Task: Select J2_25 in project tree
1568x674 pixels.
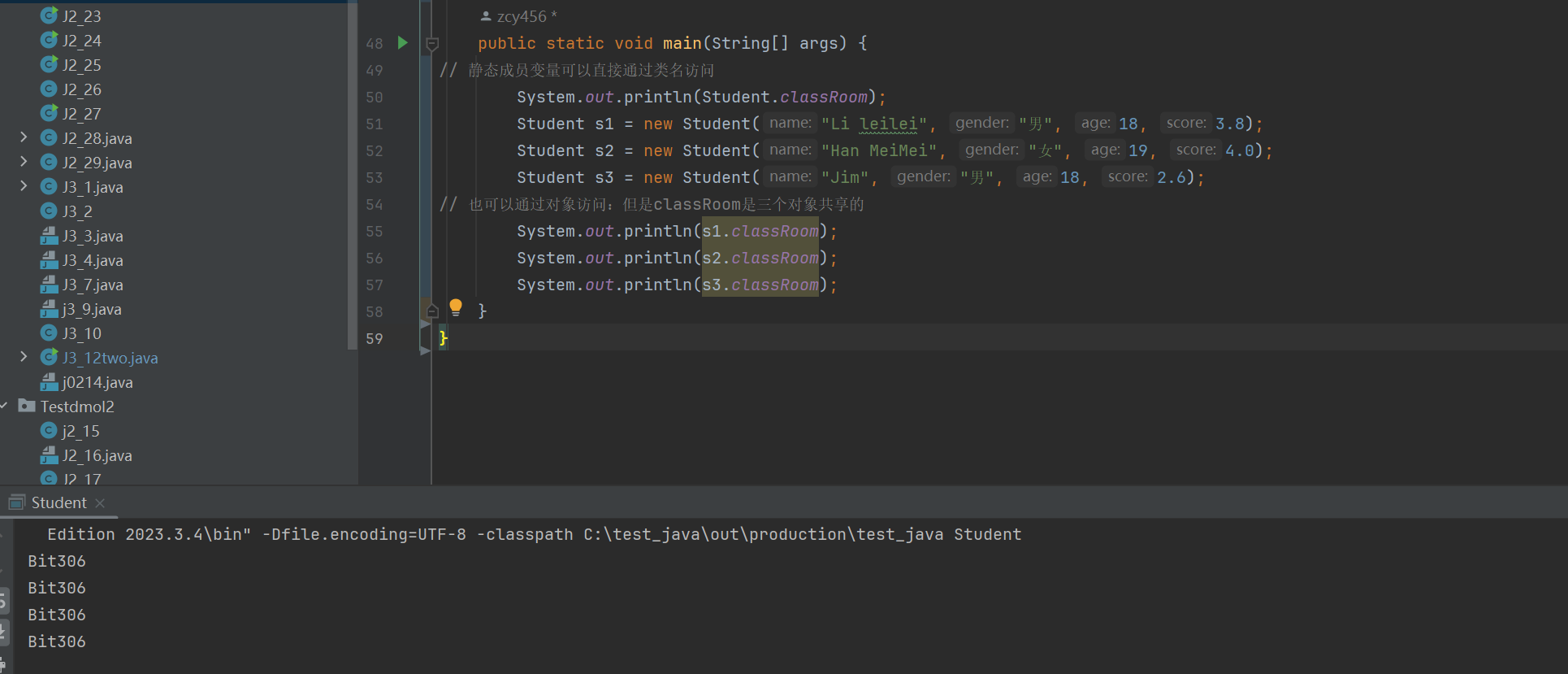Action: 82,65
